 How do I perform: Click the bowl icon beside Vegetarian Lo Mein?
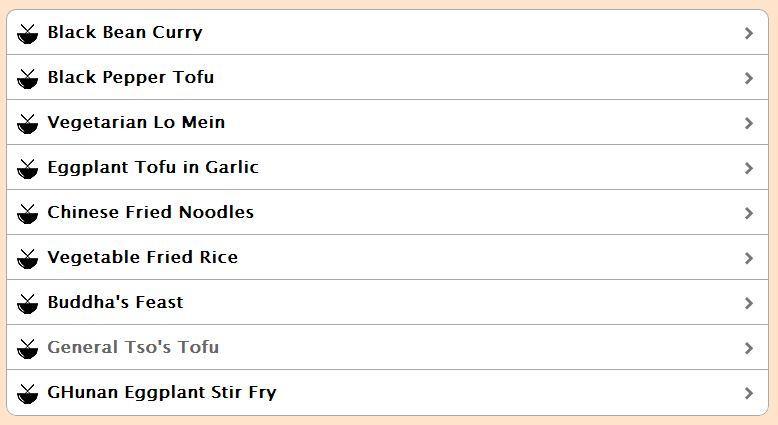28,123
